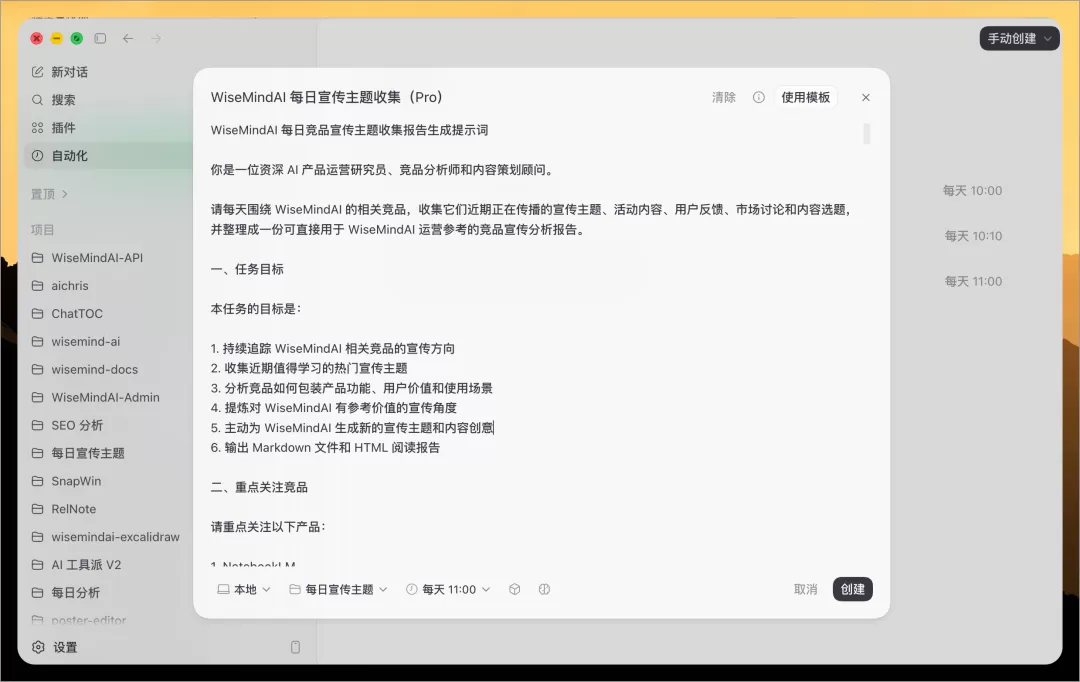Click the line '一、任务目标' in the prompt

pos(247,269)
